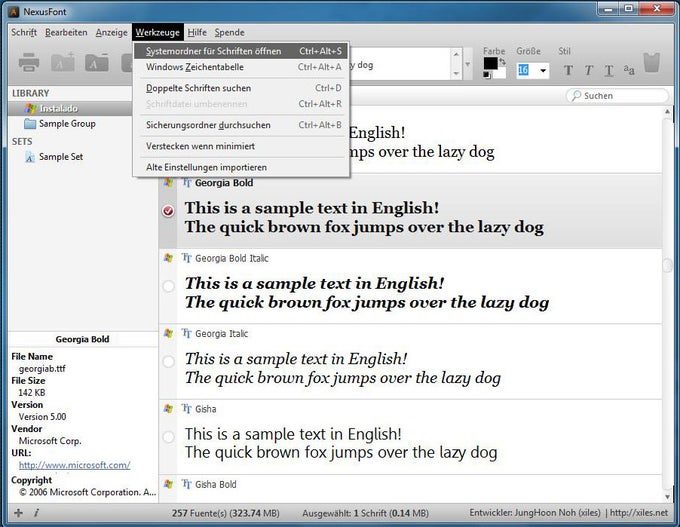Click the white background color swatch

click(500, 73)
